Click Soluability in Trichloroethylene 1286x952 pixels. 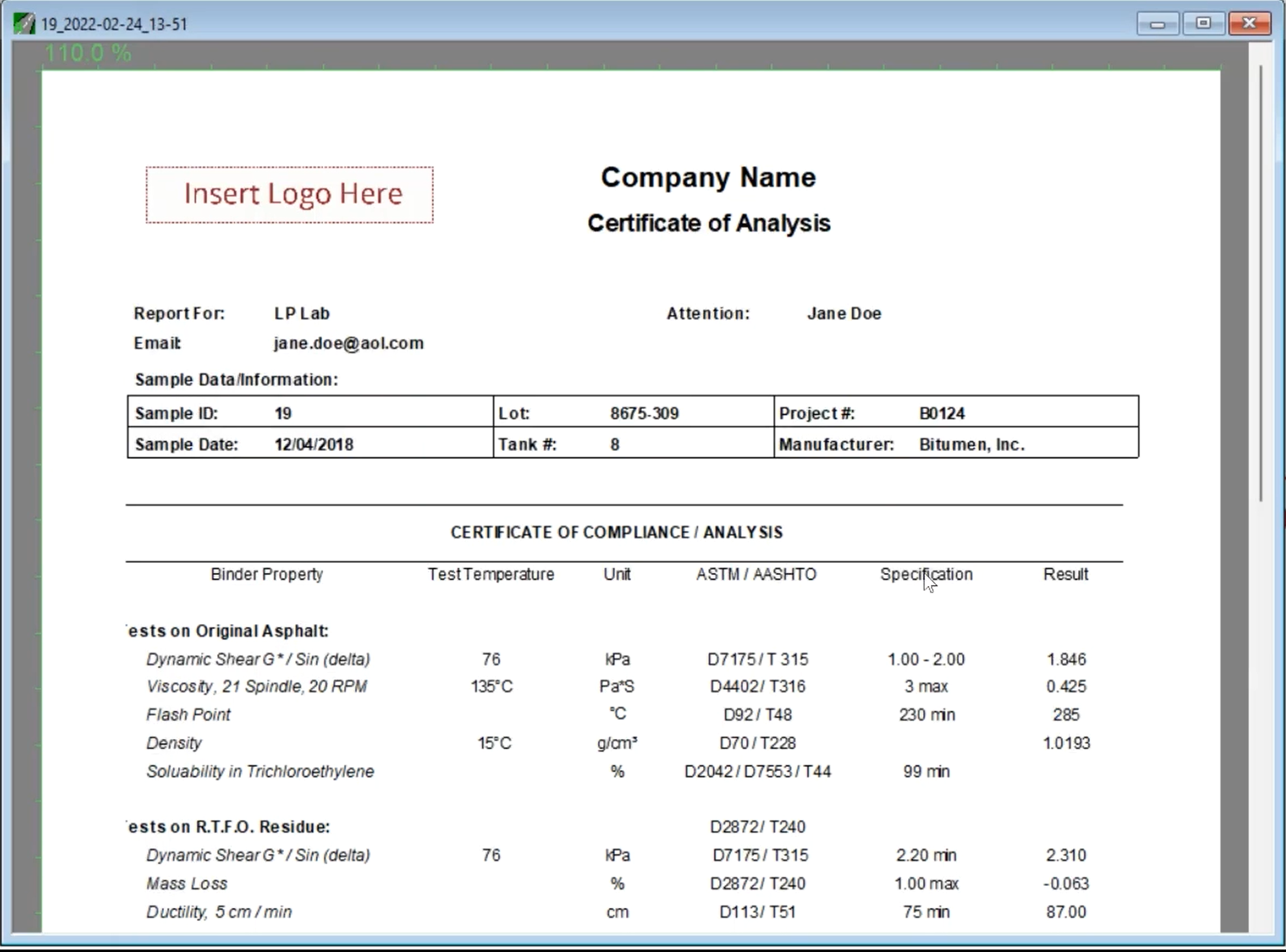(260, 771)
